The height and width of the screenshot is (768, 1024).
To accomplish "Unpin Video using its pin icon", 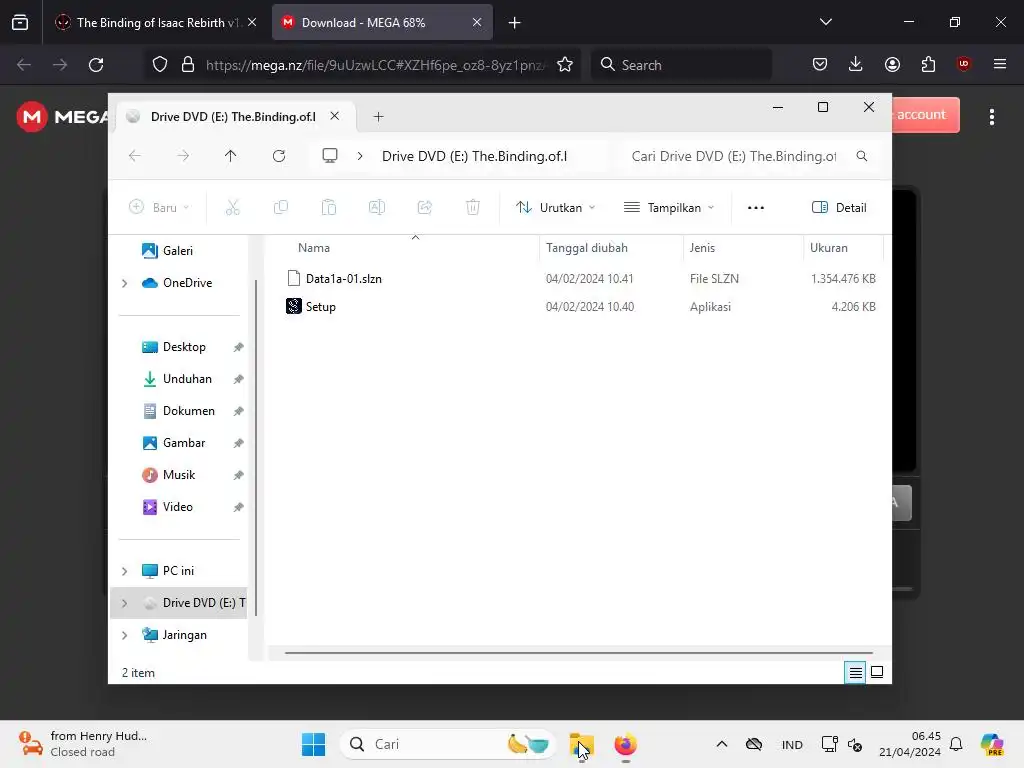I will point(238,507).
